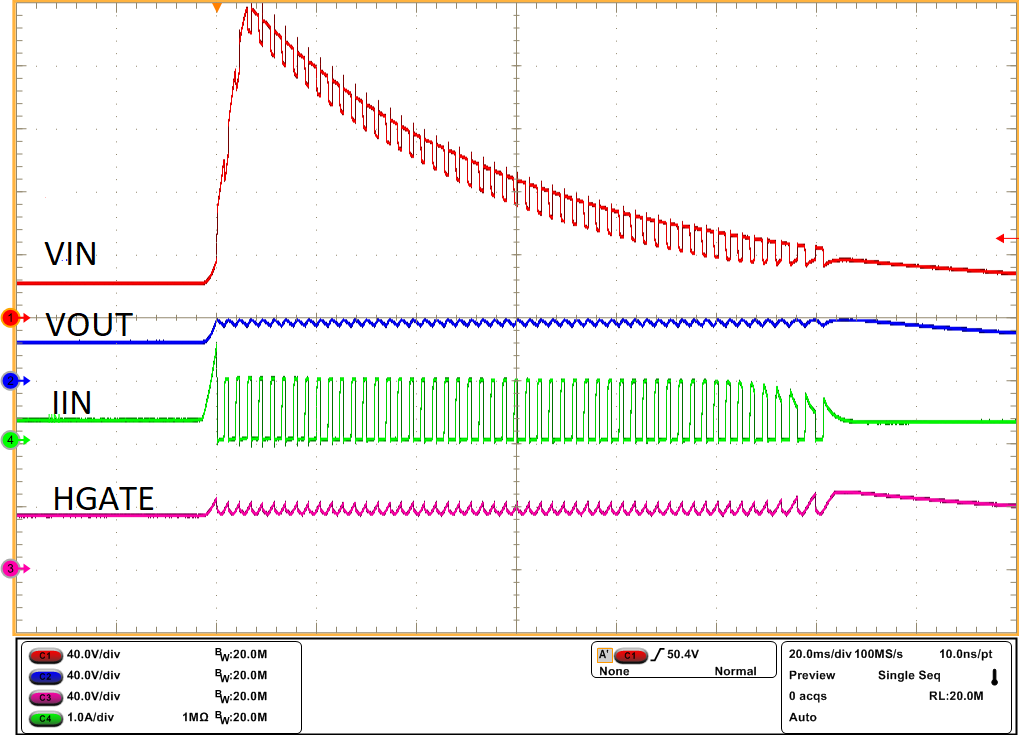The height and width of the screenshot is (736, 1024).
Task: Open the C3 channel settings badge
Action: (x=45, y=697)
